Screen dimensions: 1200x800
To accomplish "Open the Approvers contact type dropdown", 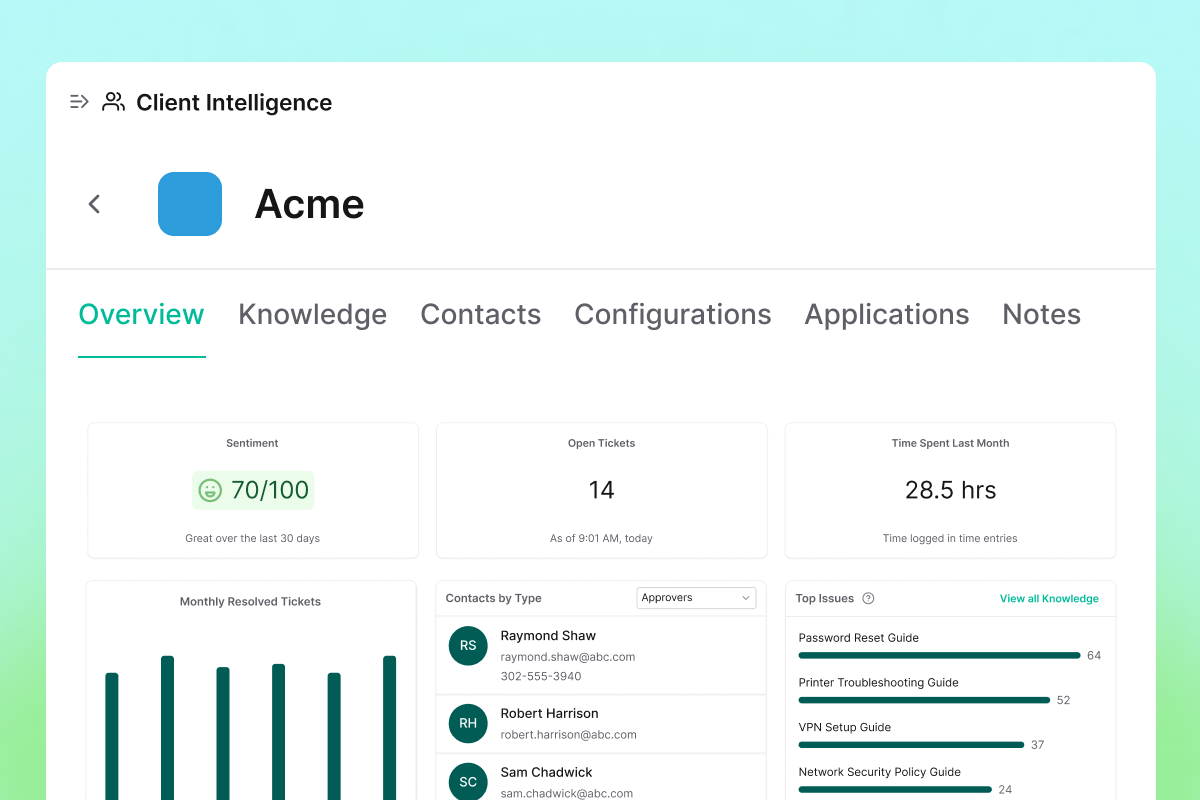I will (x=696, y=598).
